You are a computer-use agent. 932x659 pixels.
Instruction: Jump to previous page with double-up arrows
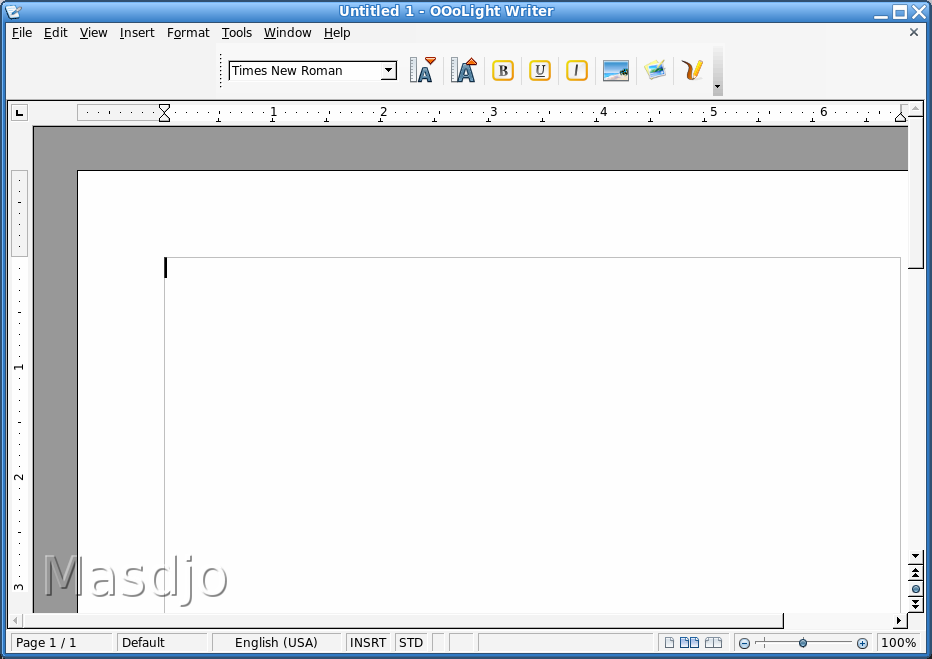915,573
